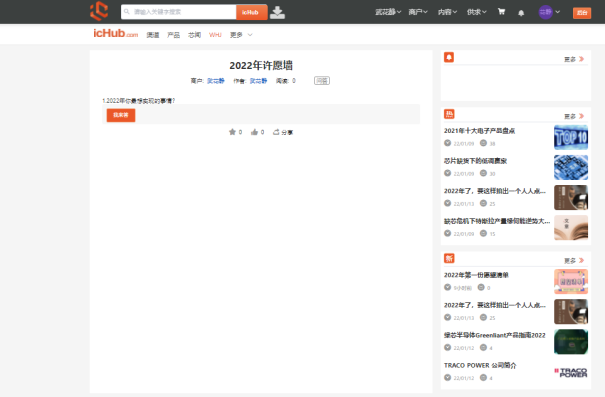Viewport: 605px width, 397px height.
Task: Open article 2022年第一份愿望清单
Action: pos(476,275)
